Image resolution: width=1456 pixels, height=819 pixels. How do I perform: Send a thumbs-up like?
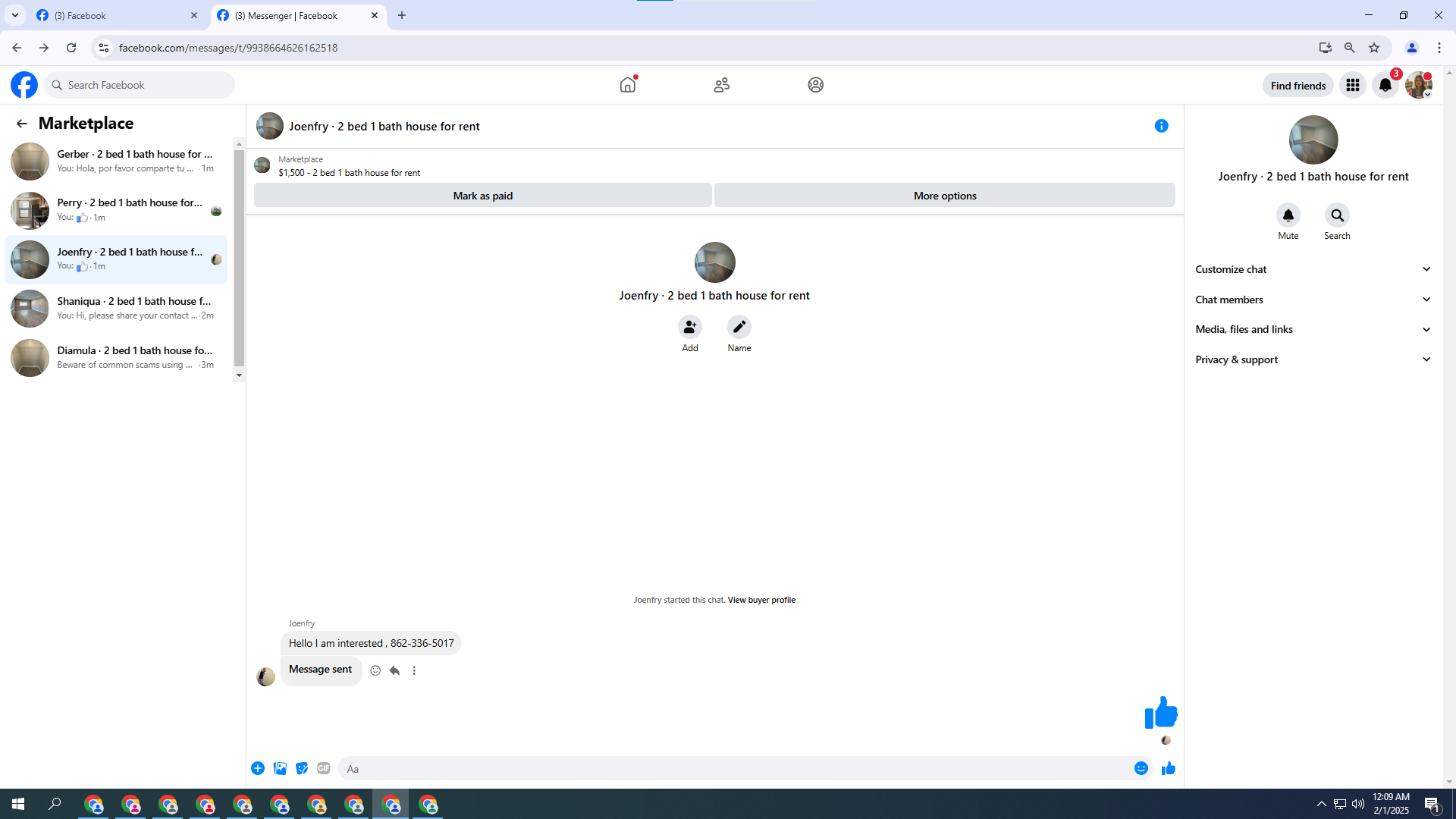point(1169,769)
